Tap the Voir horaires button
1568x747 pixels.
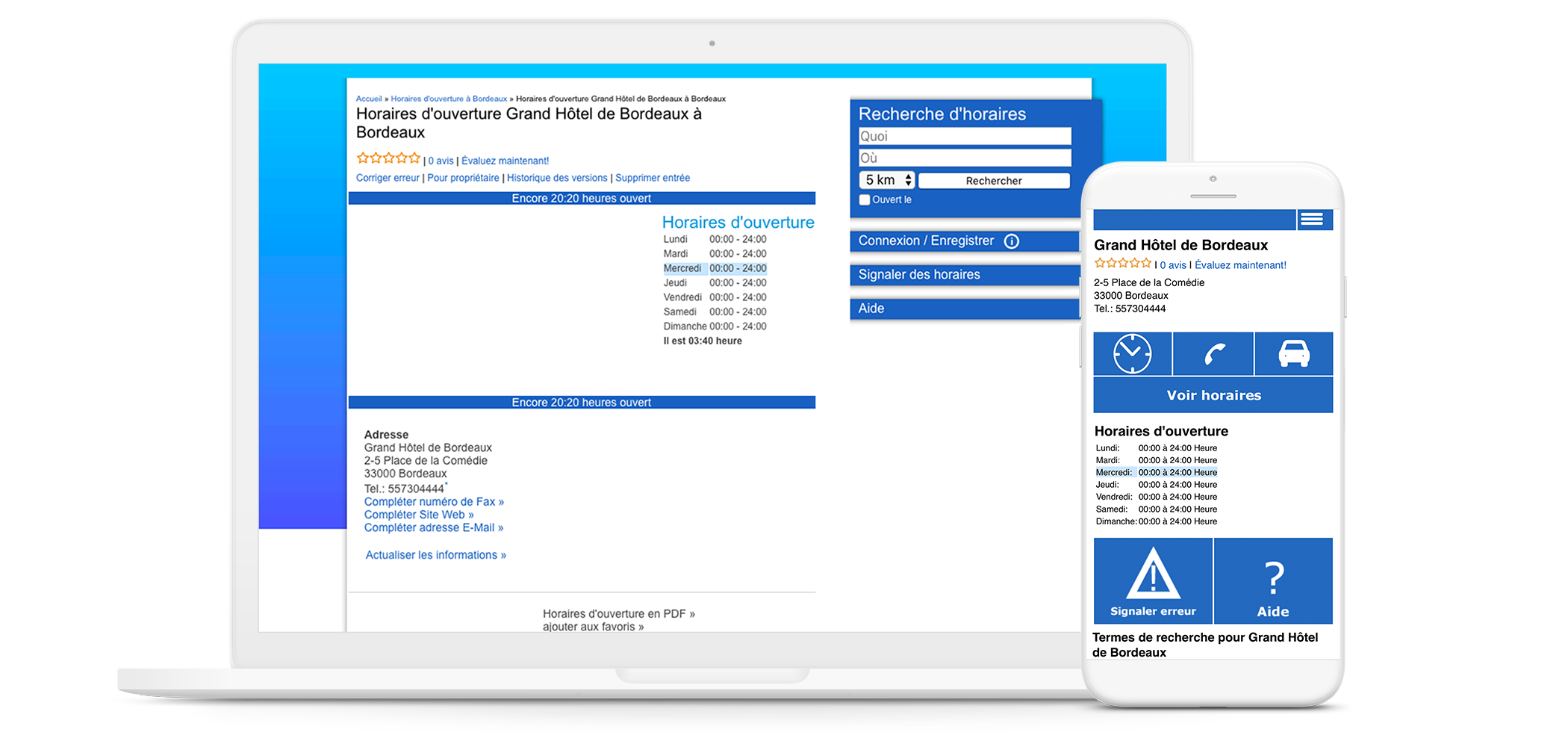point(1213,395)
